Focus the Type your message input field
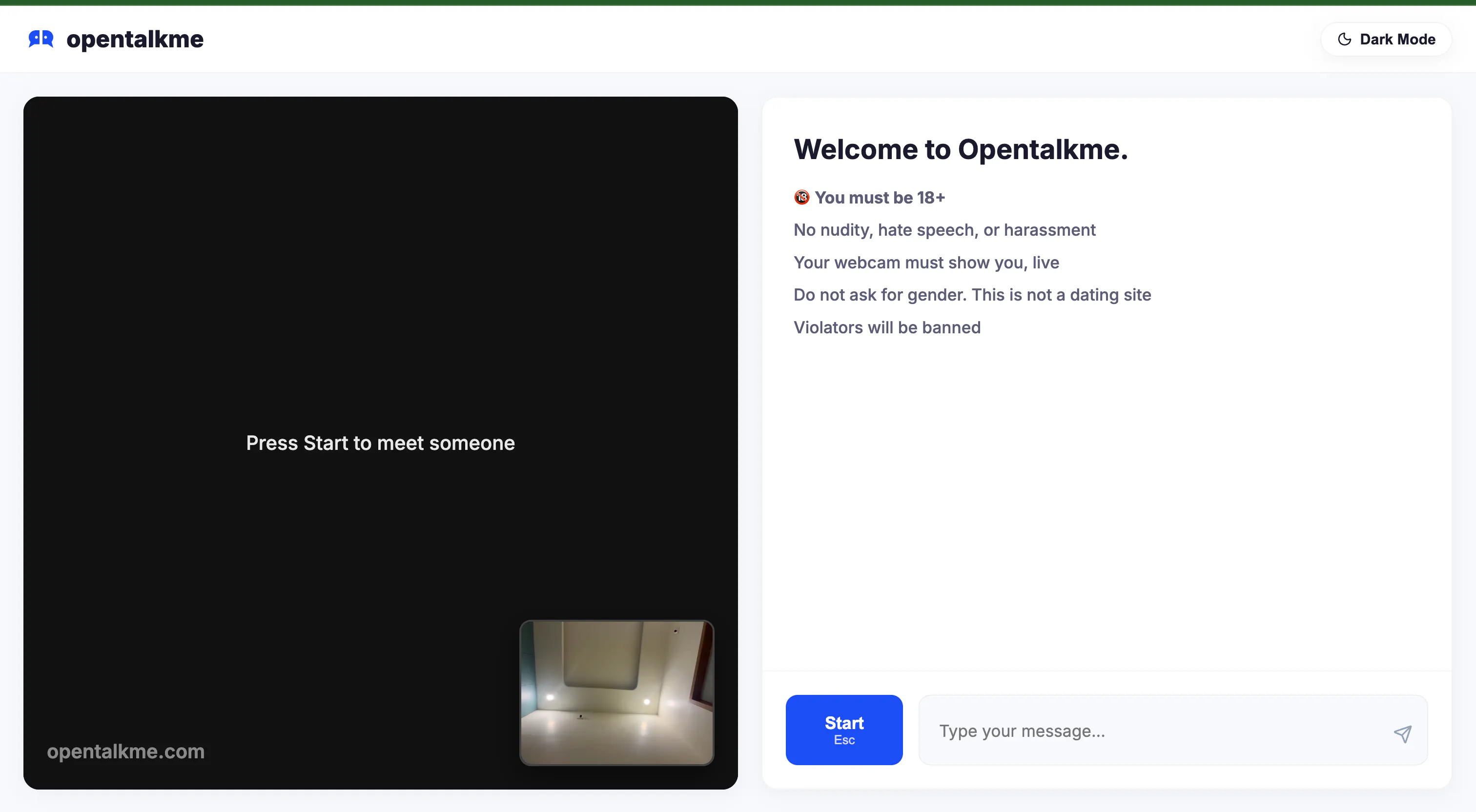1476x812 pixels. pos(1173,730)
